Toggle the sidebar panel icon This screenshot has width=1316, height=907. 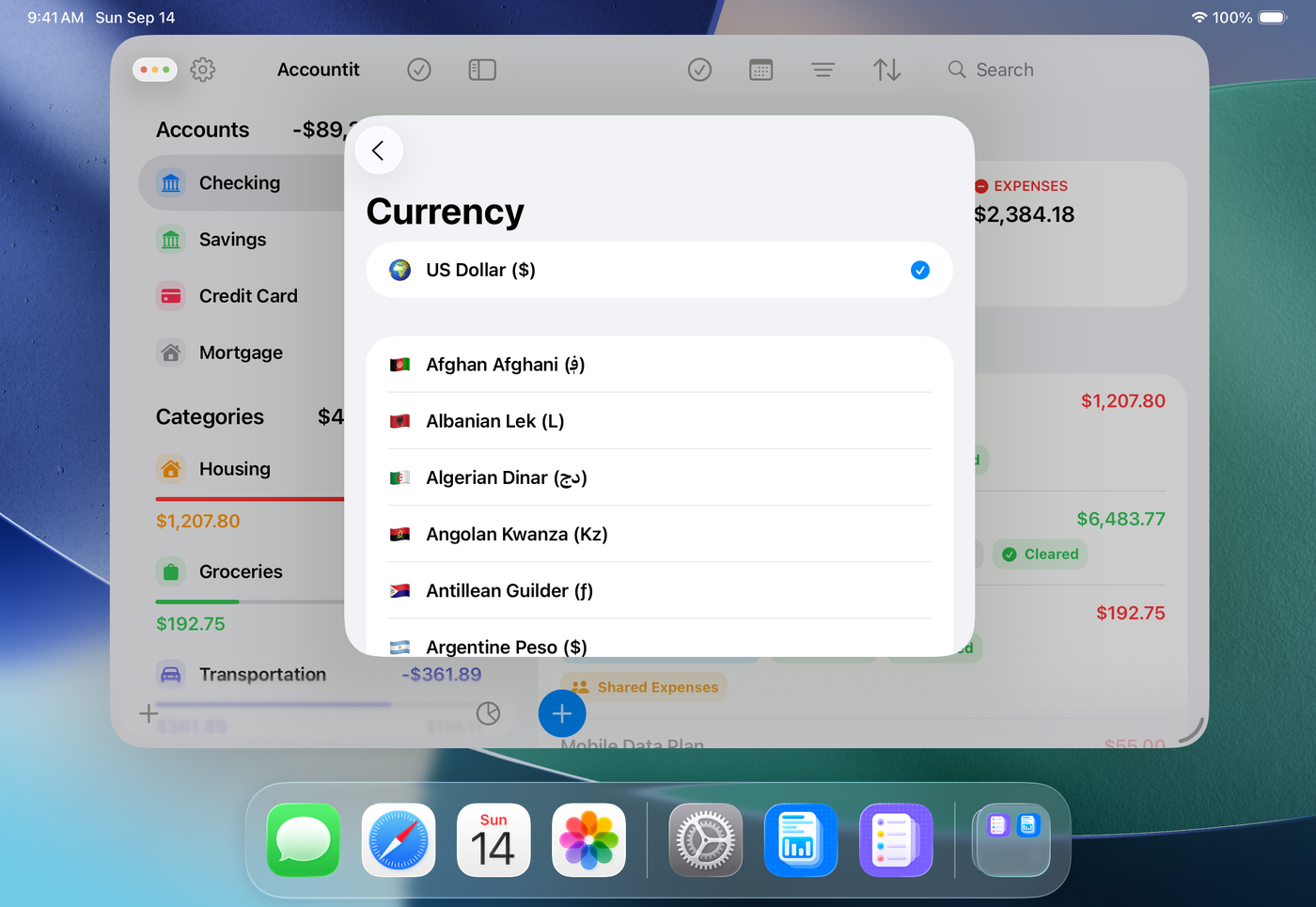coord(482,70)
